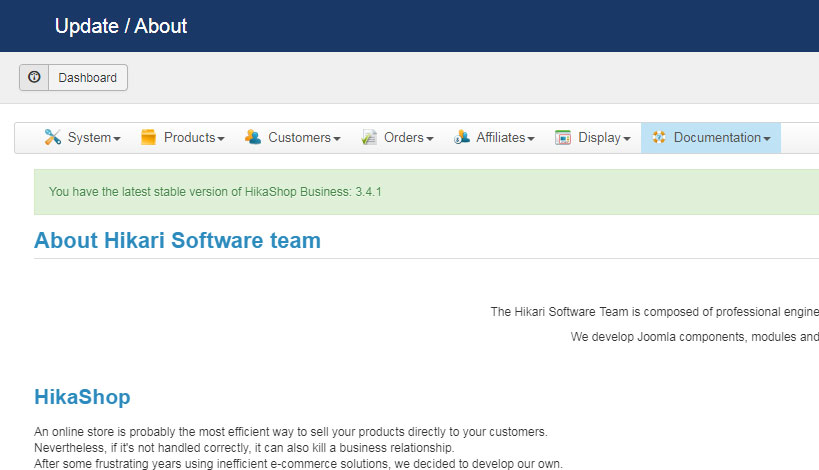Click the Customers people icon
This screenshot has width=819, height=470.
[253, 137]
